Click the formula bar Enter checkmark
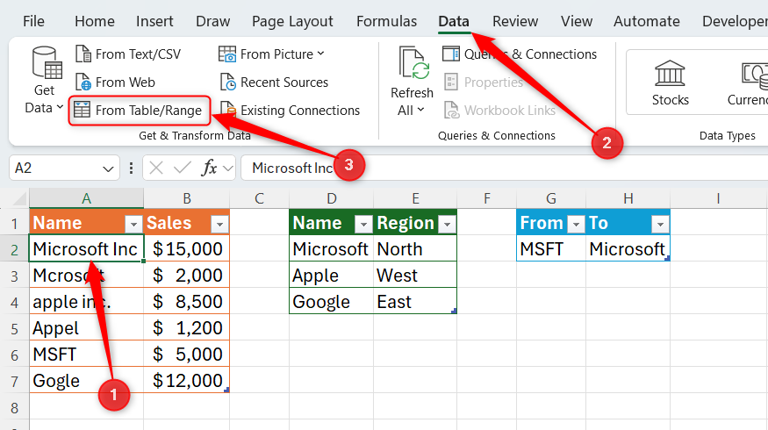 (182, 168)
